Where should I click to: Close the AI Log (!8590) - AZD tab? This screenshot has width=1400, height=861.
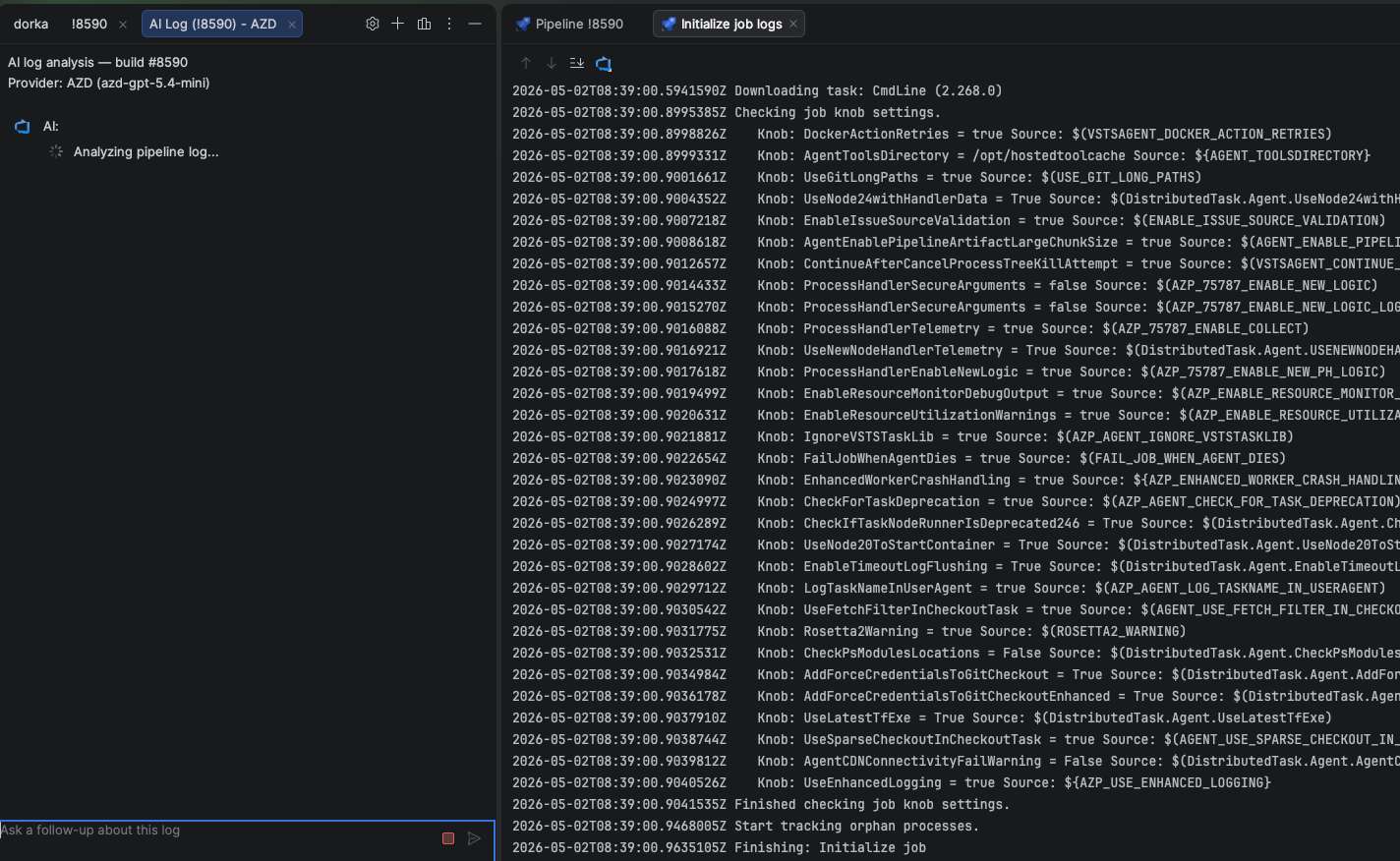click(292, 25)
